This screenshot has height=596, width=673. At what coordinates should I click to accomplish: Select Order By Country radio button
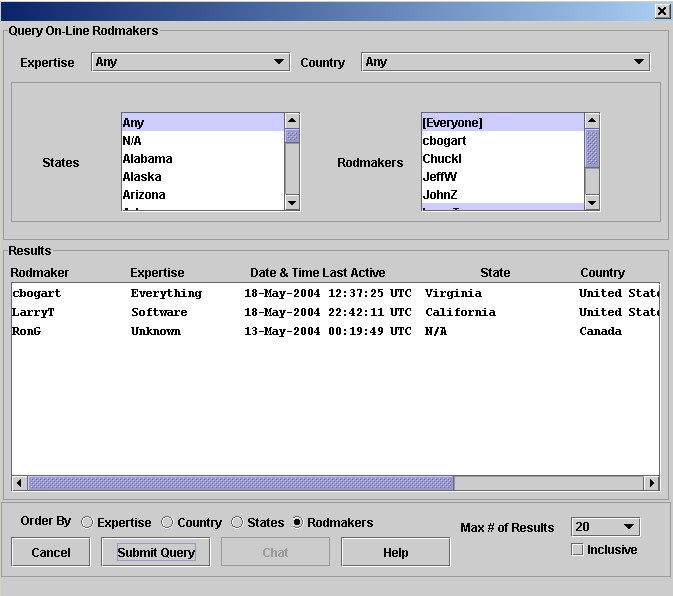click(168, 522)
